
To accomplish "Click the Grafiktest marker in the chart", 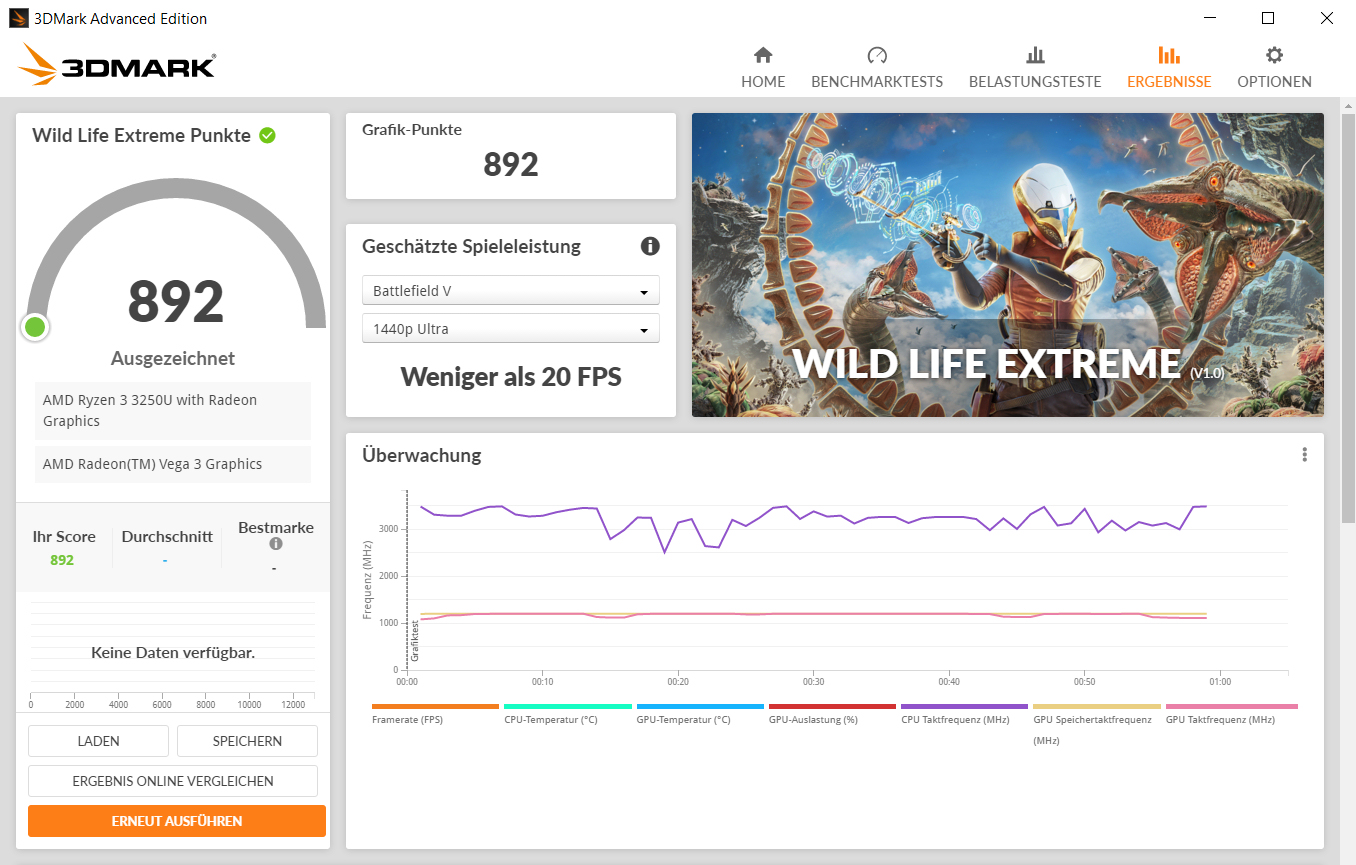I will click(414, 641).
